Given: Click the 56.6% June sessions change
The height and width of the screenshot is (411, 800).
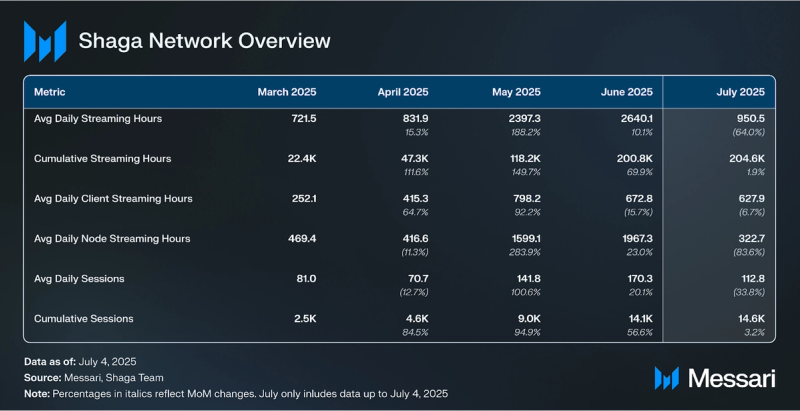Looking at the screenshot, I should 640,332.
